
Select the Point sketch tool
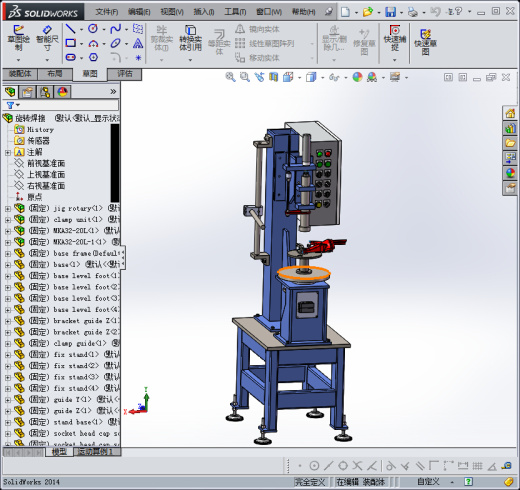[138, 58]
